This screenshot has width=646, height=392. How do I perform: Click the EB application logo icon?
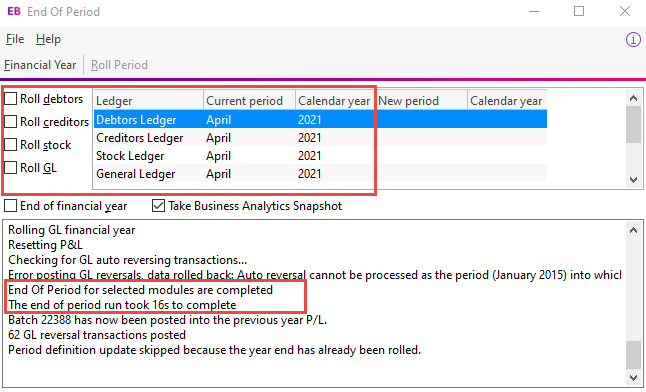point(14,11)
